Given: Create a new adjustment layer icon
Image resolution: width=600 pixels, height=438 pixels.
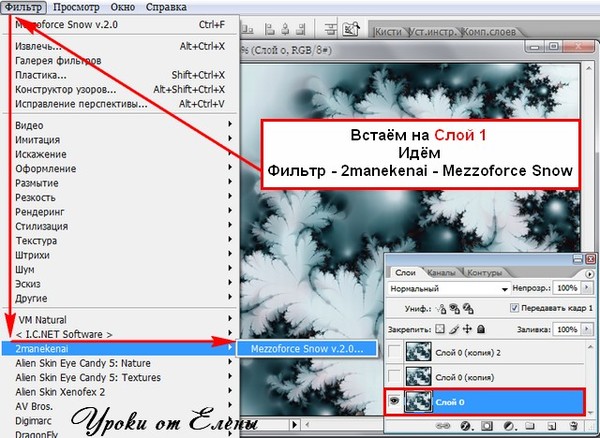Looking at the screenshot, I should pos(509,426).
